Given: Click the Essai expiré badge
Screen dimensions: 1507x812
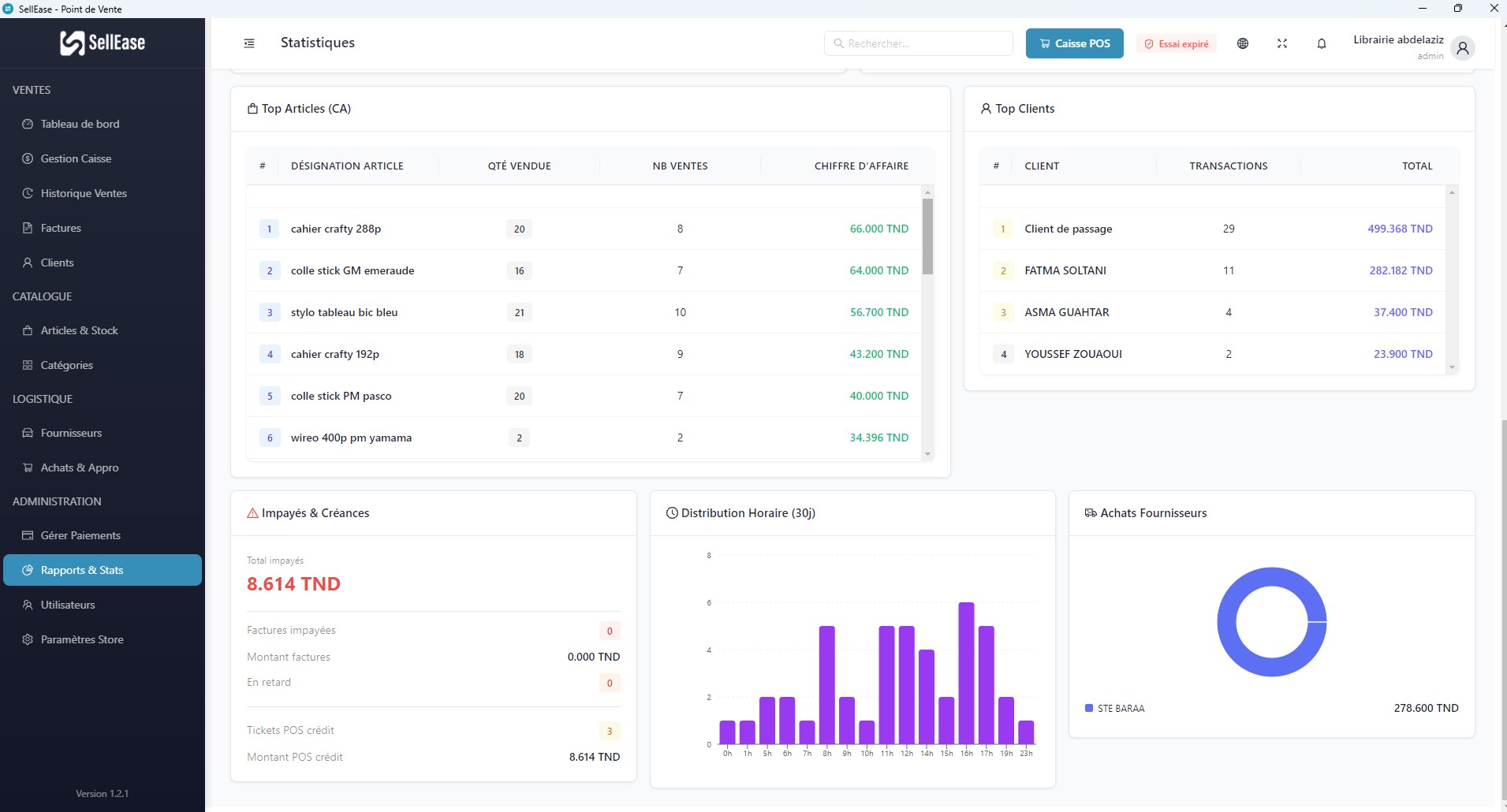Looking at the screenshot, I should click(1177, 44).
